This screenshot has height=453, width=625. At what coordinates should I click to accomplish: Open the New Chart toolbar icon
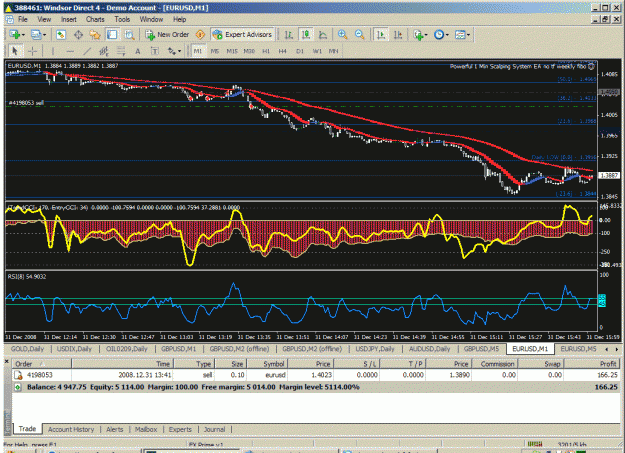pyautogui.click(x=15, y=35)
